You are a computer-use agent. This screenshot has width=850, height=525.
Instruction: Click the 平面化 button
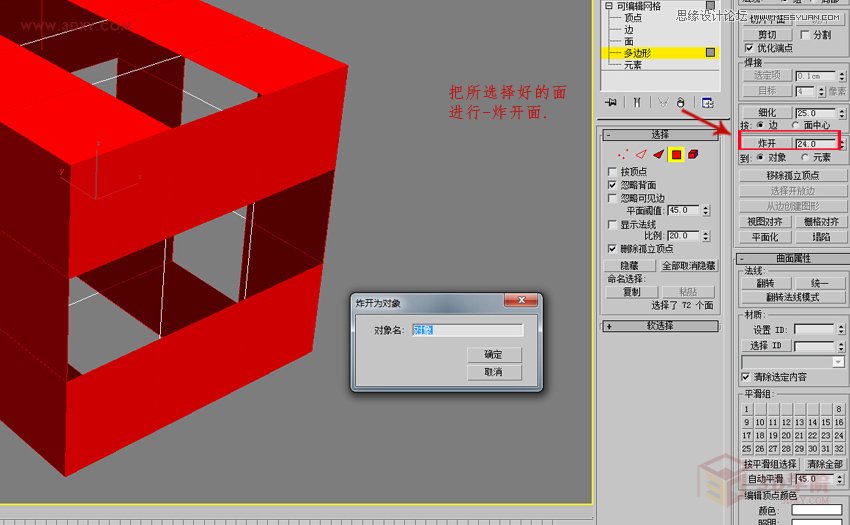tap(765, 237)
